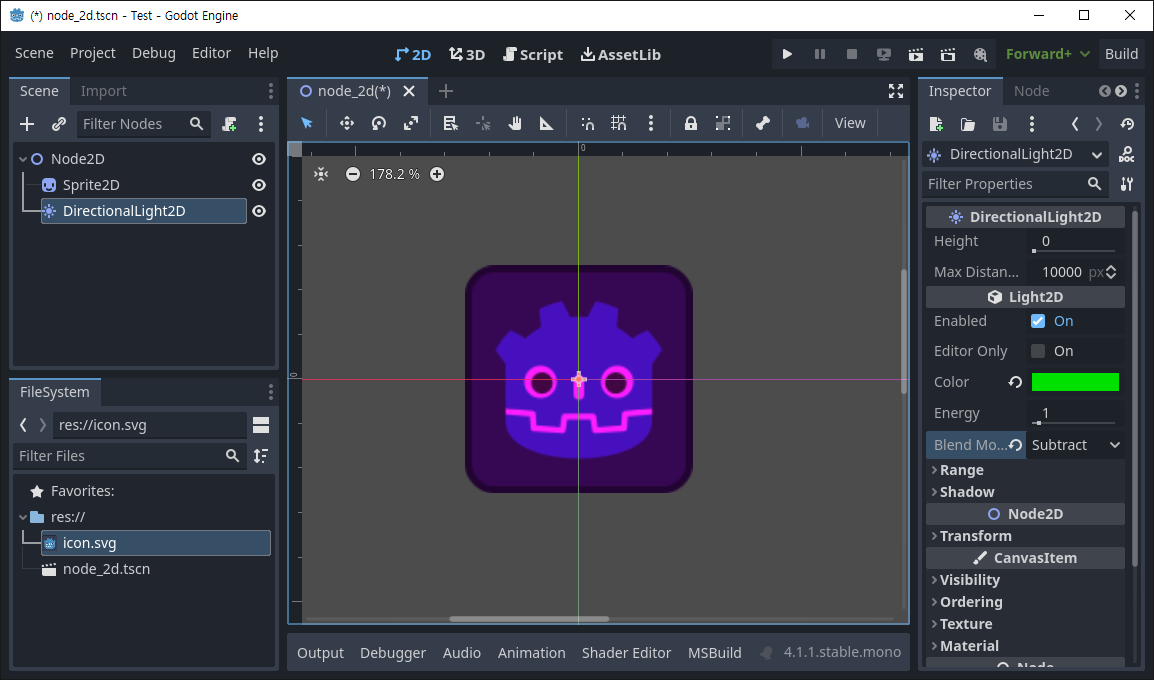Viewport: 1154px width, 680px height.
Task: Open the View menu in viewport toolbar
Action: point(849,123)
